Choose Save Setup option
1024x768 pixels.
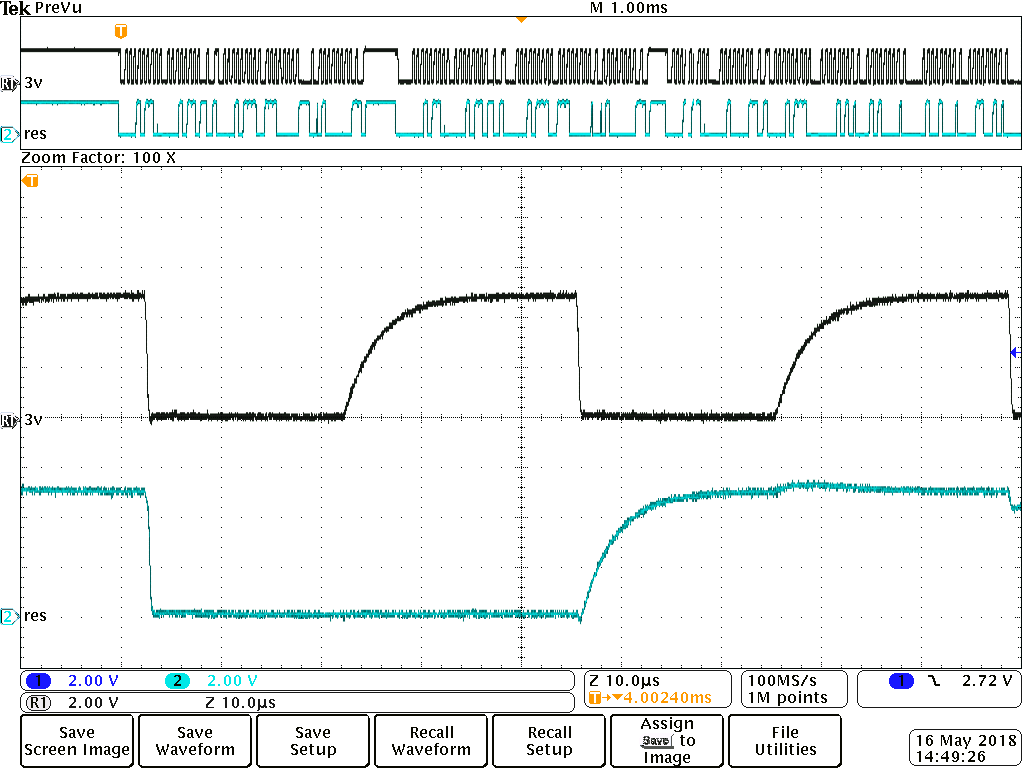(x=313, y=741)
